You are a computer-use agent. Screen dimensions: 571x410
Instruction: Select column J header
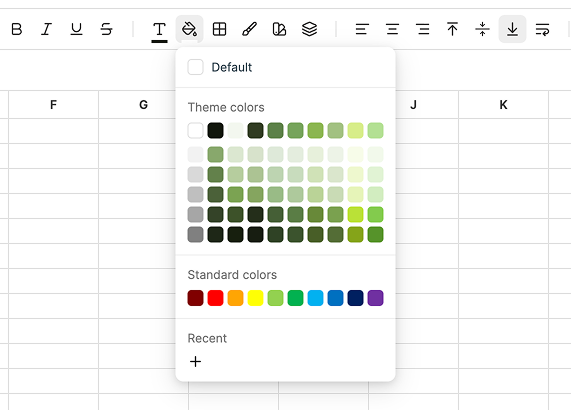pyautogui.click(x=413, y=105)
